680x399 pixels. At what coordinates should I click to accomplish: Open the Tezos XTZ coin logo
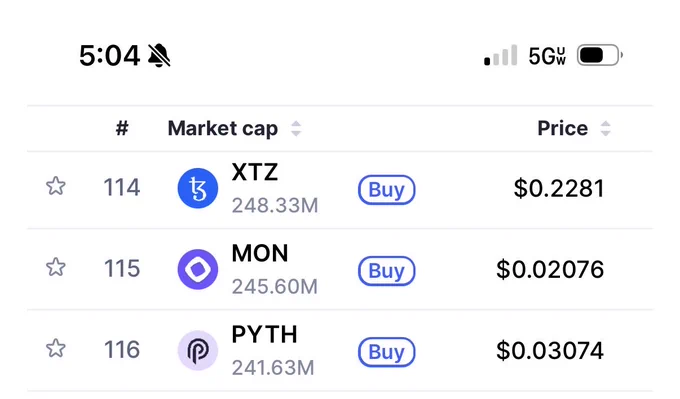[198, 188]
